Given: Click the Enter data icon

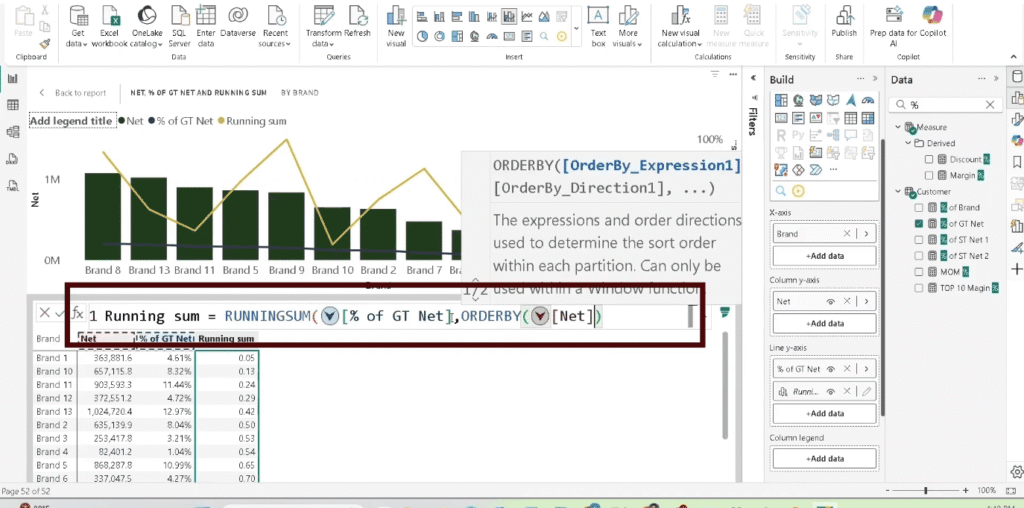Looking at the screenshot, I should 206,15.
